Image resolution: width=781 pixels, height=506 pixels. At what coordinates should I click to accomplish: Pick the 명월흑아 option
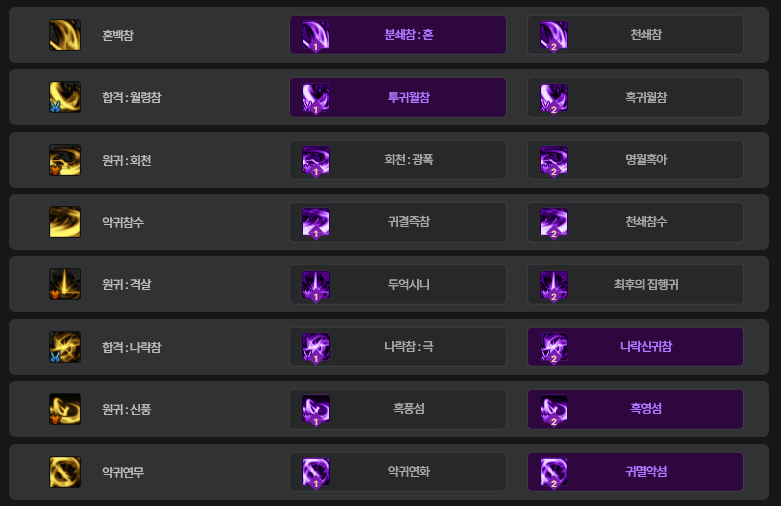pos(635,160)
